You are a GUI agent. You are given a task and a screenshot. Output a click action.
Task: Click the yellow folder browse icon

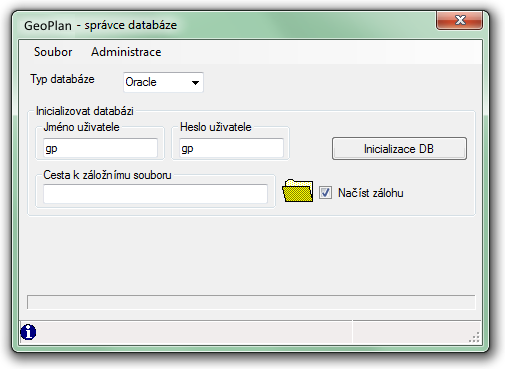[298, 191]
